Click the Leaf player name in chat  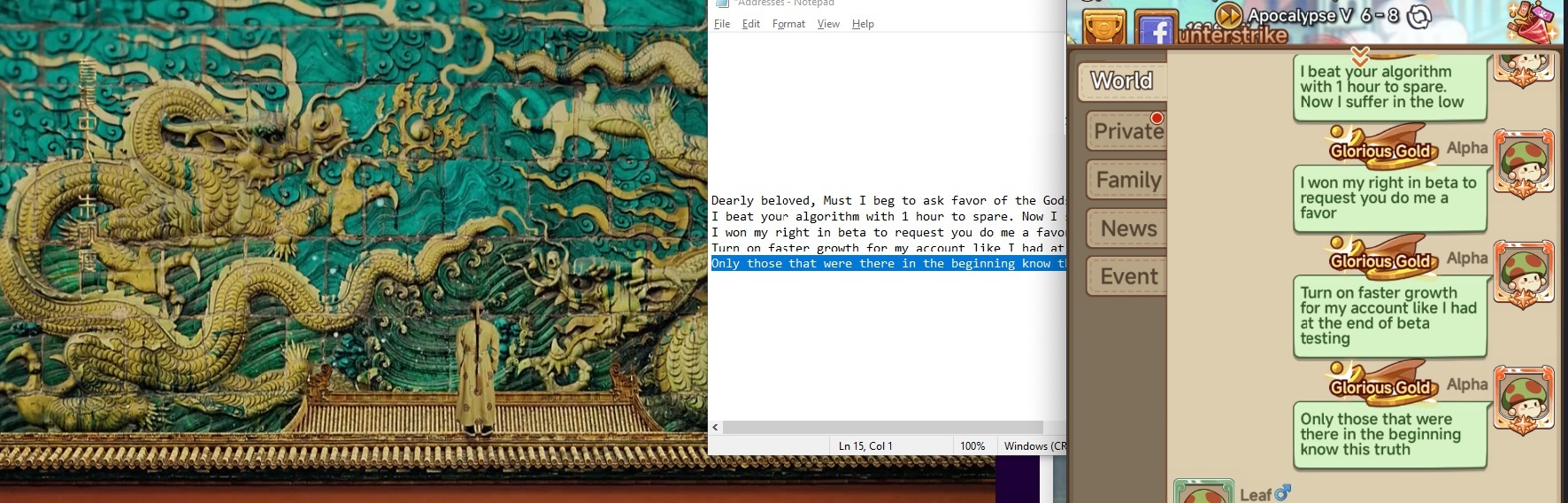pos(1256,495)
